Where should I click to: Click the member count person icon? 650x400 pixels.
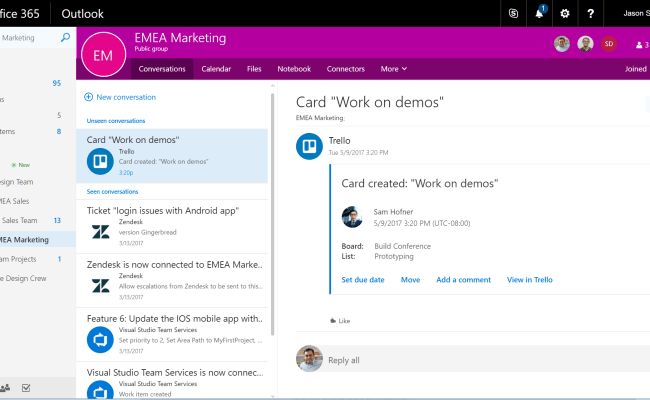pos(639,45)
